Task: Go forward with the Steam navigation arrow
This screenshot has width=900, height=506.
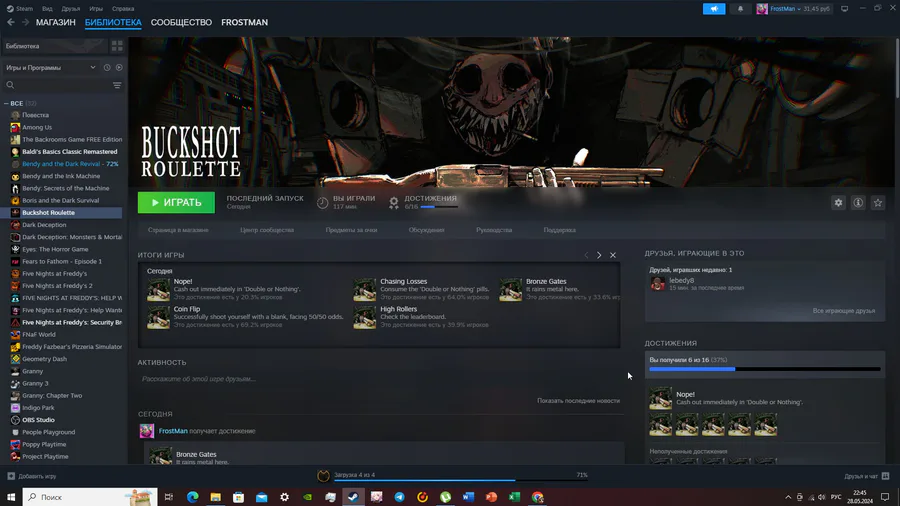Action: pos(25,22)
